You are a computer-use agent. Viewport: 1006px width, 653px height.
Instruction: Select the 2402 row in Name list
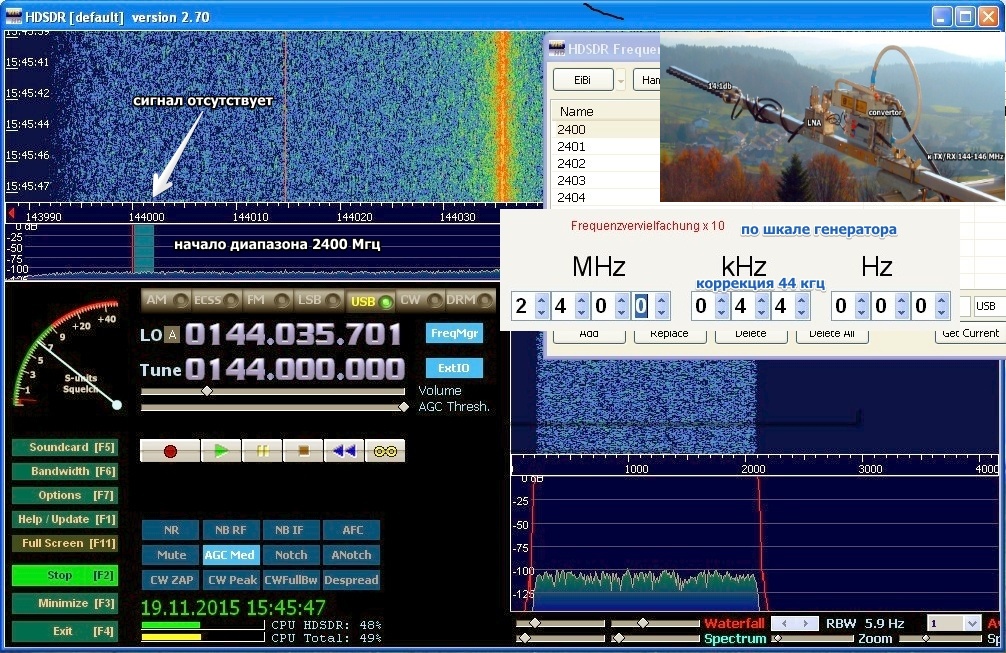tap(606, 164)
